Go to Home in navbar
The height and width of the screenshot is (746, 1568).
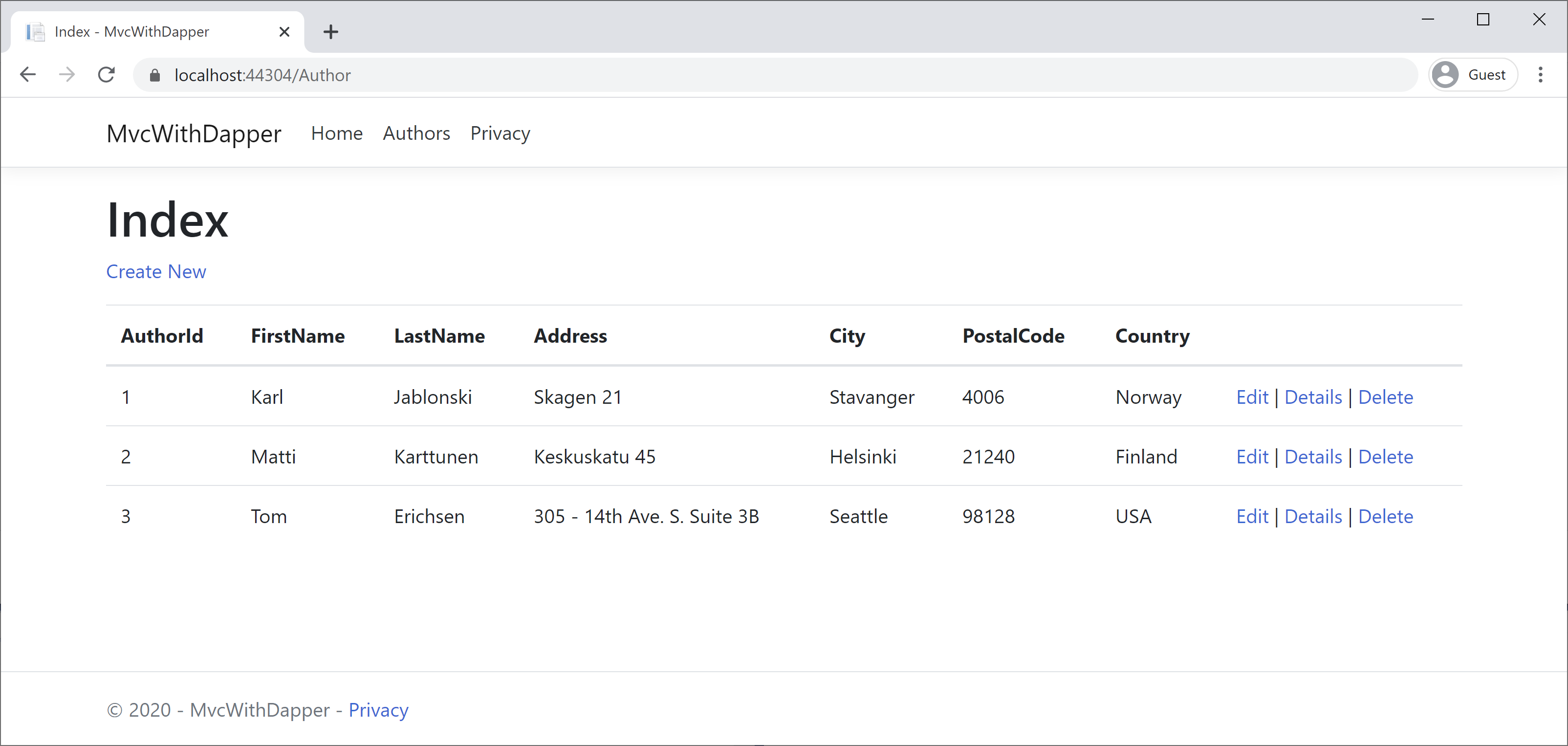click(337, 133)
